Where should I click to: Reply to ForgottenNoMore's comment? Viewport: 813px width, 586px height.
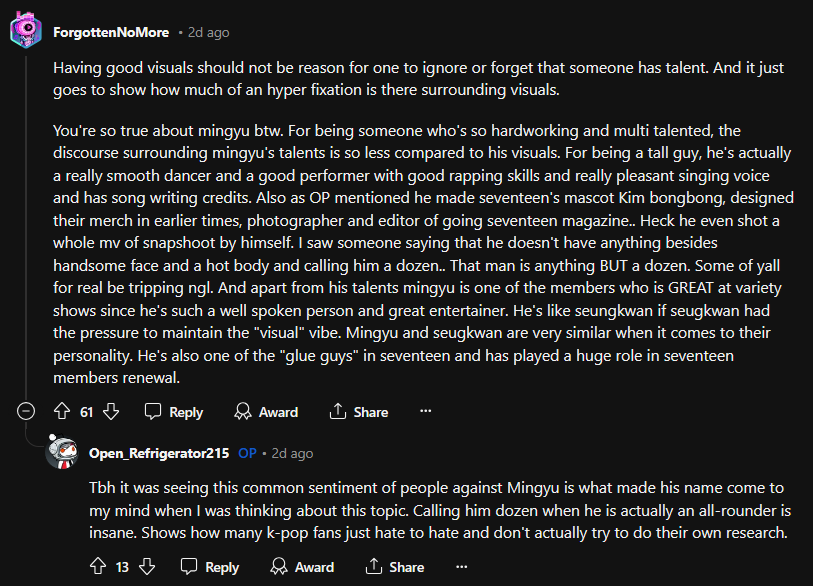pyautogui.click(x=174, y=412)
